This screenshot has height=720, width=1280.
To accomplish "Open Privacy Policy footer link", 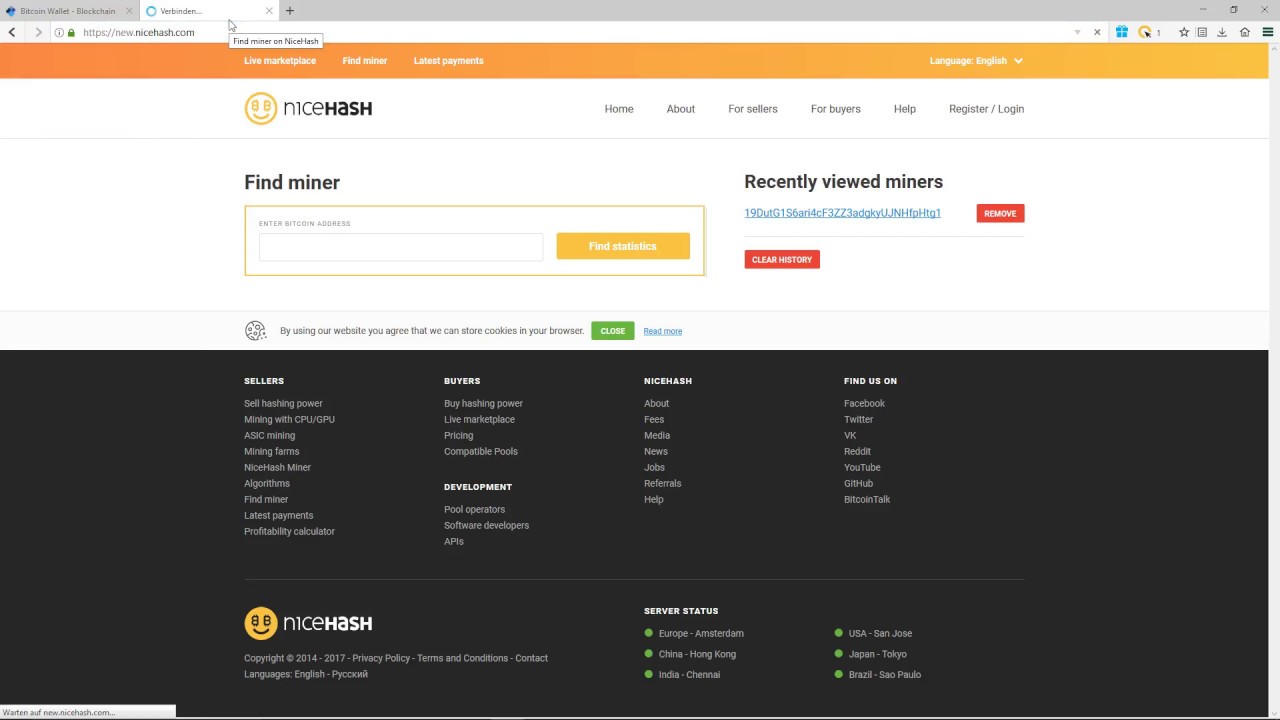I will point(381,658).
